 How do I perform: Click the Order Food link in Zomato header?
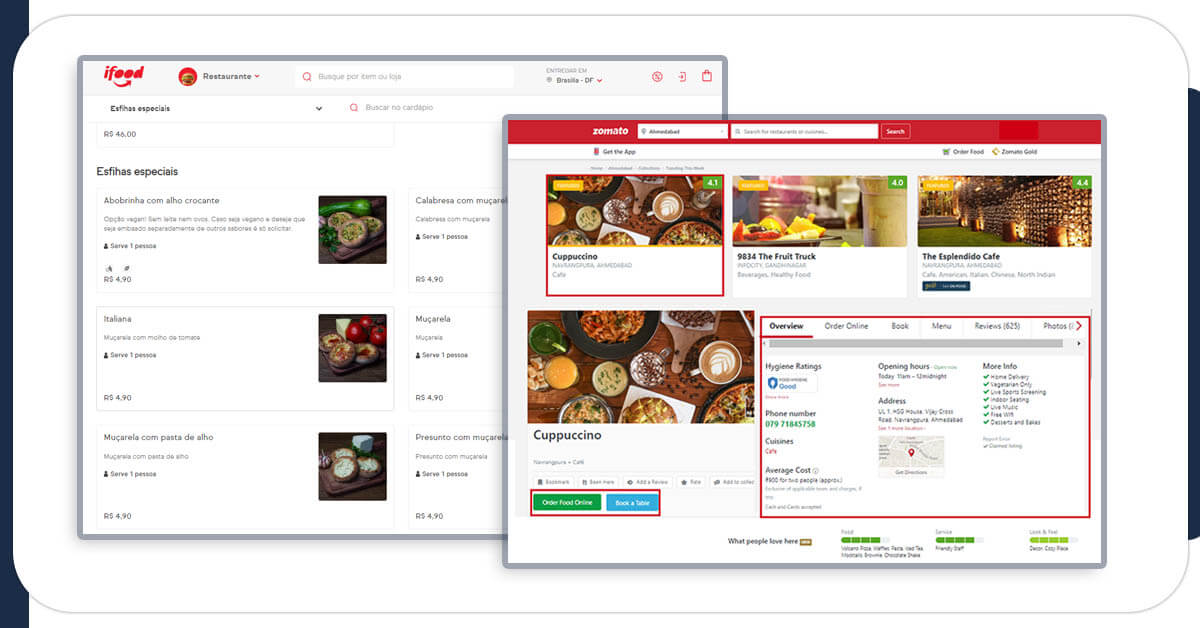point(963,152)
